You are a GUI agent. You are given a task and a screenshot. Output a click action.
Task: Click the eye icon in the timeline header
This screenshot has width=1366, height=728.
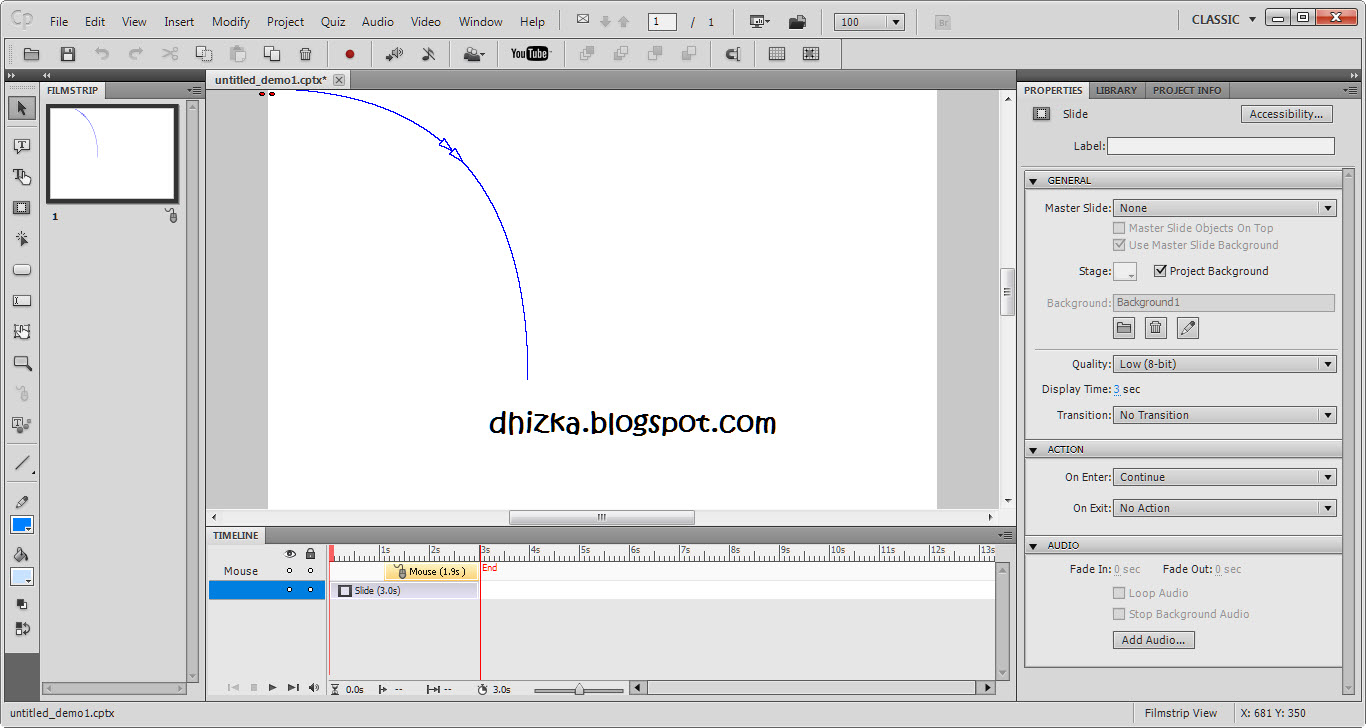point(290,553)
